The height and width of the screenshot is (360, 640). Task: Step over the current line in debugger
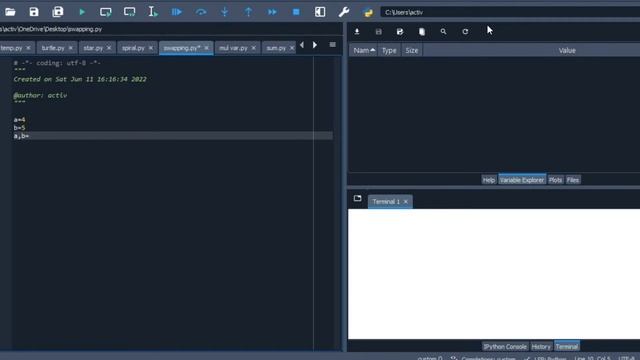click(201, 12)
